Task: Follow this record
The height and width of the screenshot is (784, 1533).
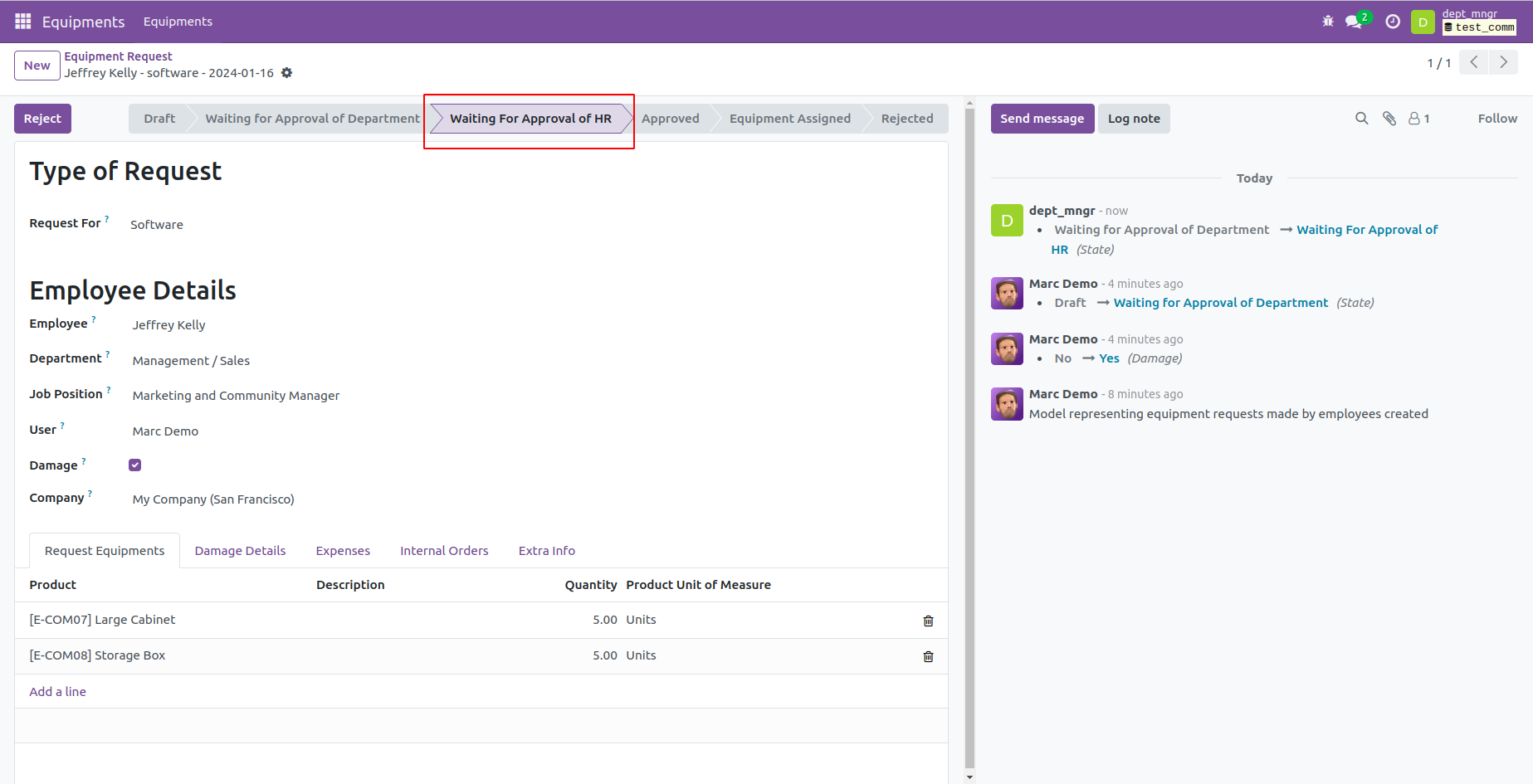Action: click(x=1497, y=119)
